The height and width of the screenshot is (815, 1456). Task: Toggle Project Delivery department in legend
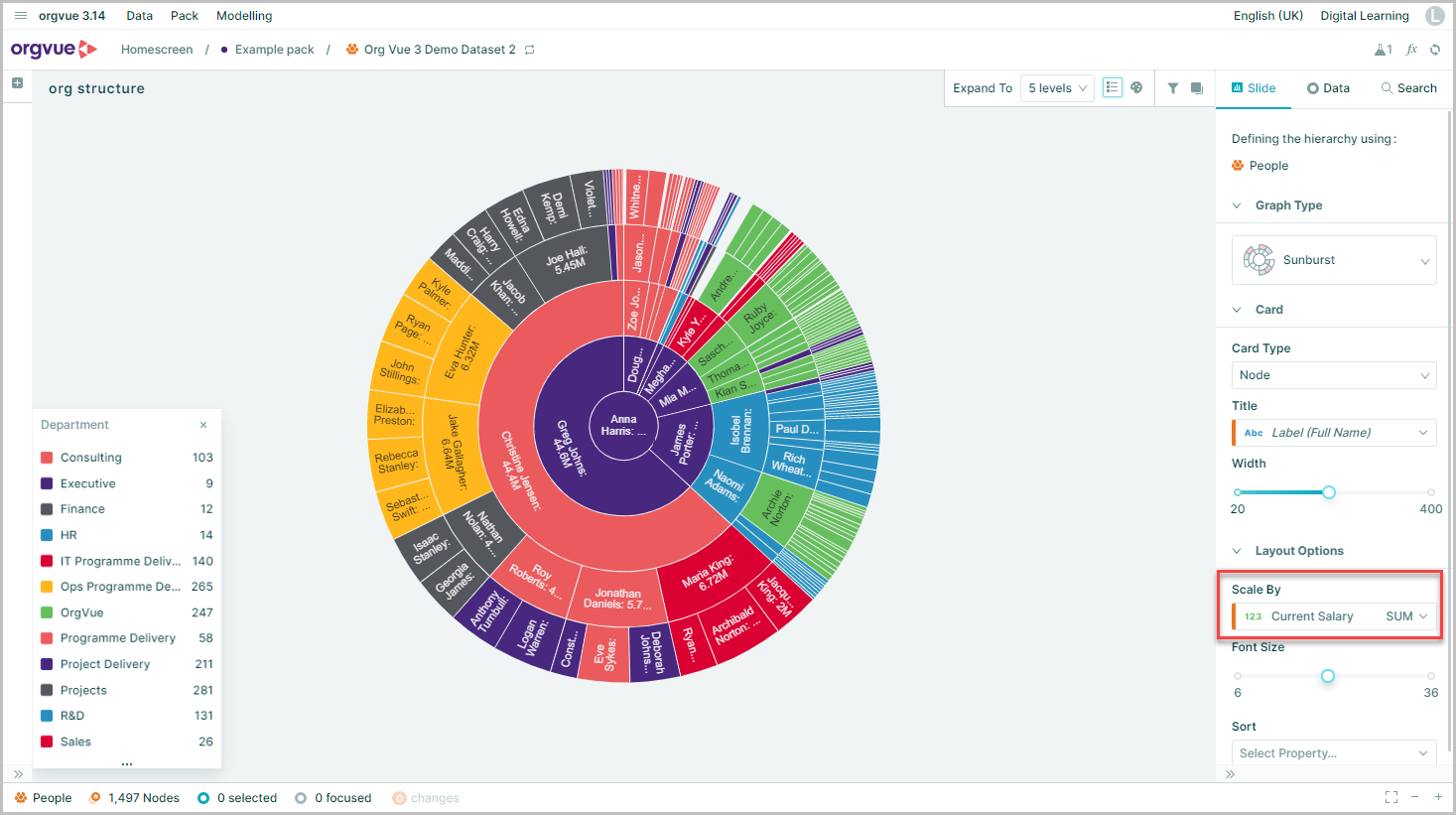point(127,664)
